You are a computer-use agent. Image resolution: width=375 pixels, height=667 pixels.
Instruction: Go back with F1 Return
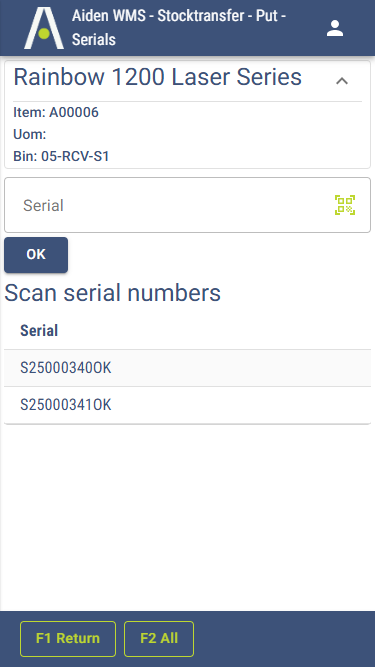pyautogui.click(x=68, y=638)
